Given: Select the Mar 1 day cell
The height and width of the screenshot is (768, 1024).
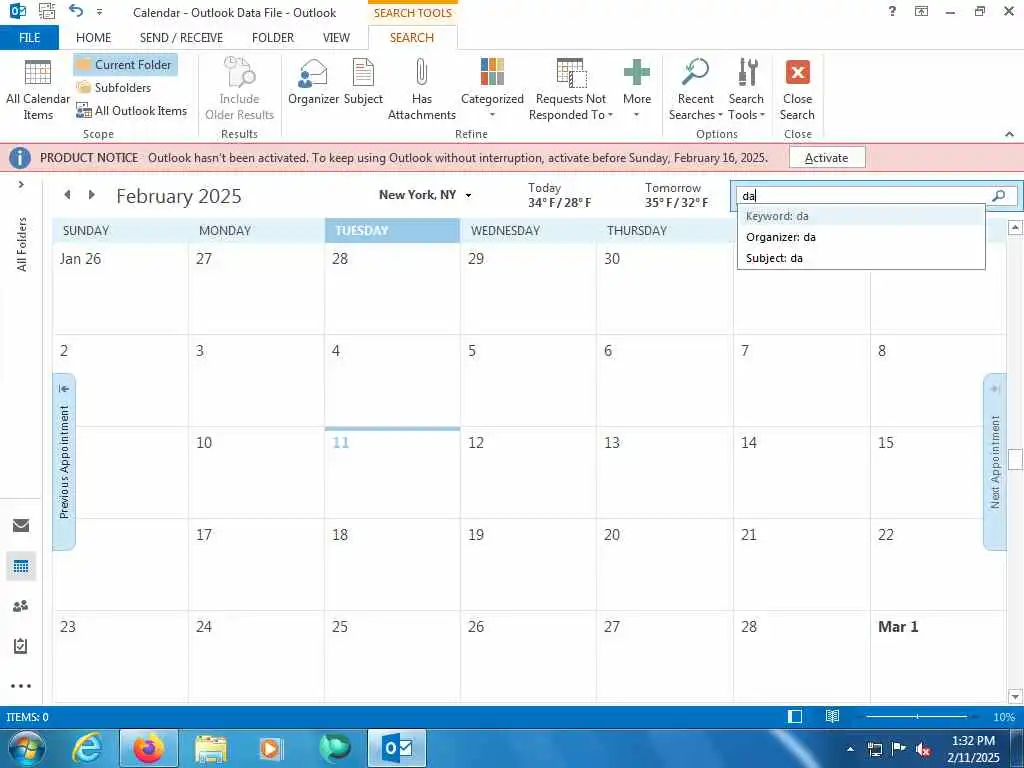Looking at the screenshot, I should (x=938, y=656).
